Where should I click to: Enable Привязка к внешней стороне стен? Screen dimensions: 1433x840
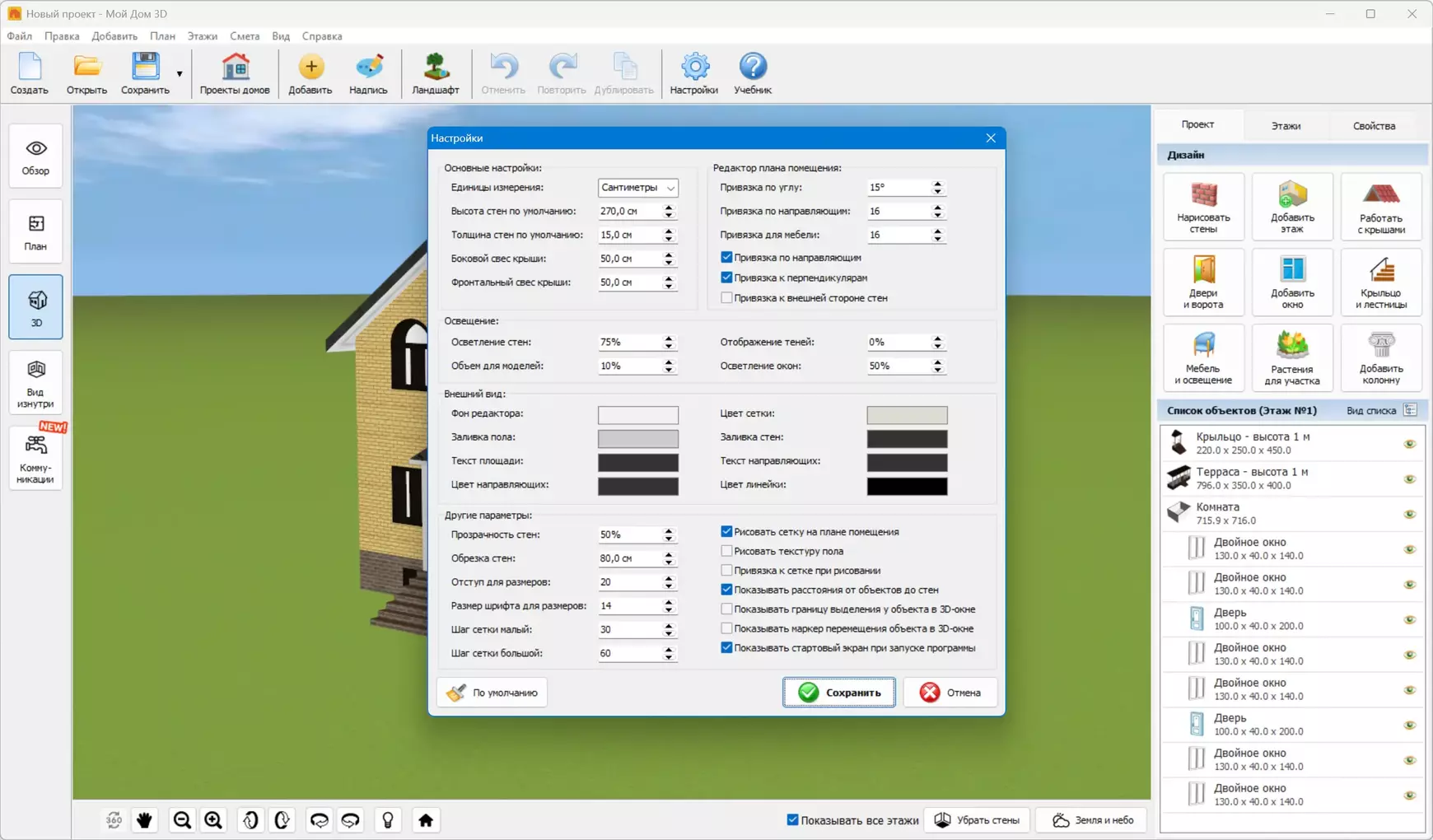point(726,298)
